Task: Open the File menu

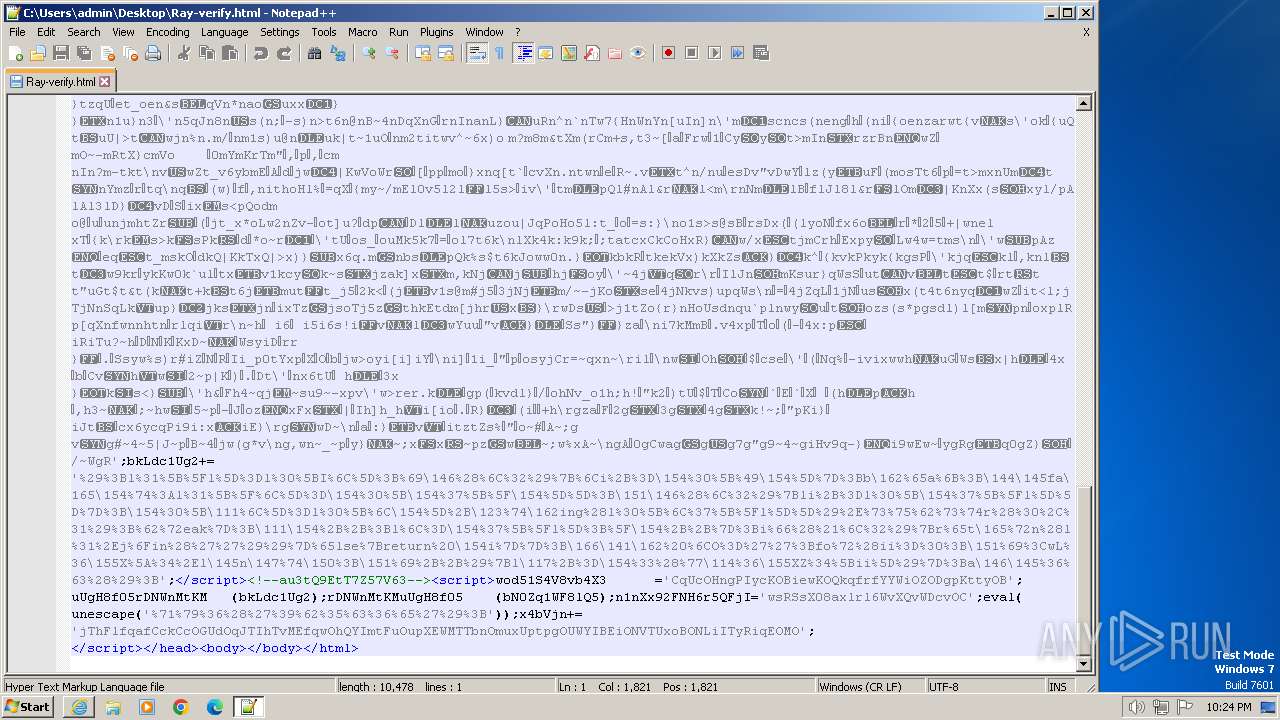Action: click(x=17, y=32)
